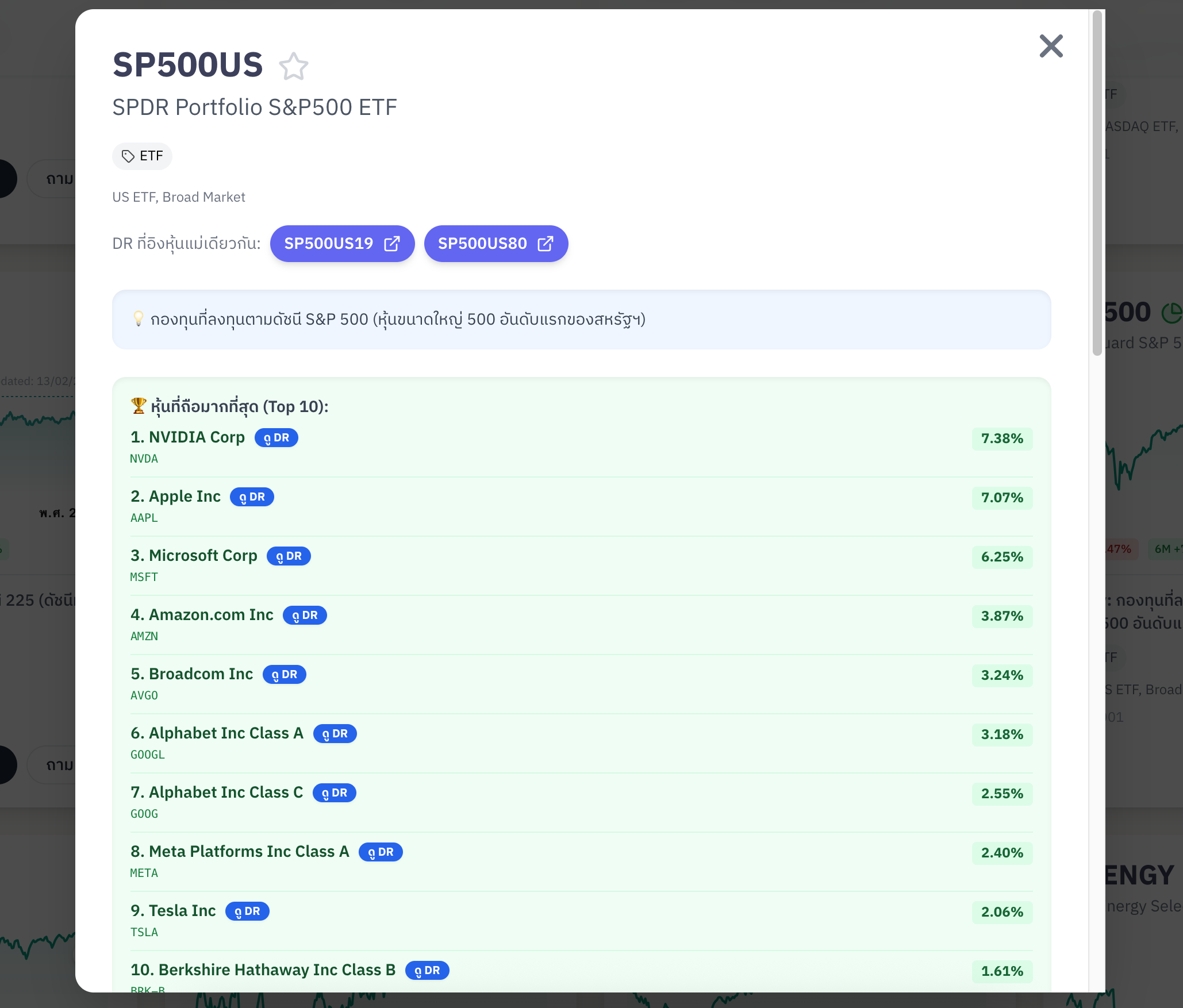The height and width of the screenshot is (1008, 1183).
Task: View DR badge for NVIDIA Corp
Action: [x=276, y=438]
